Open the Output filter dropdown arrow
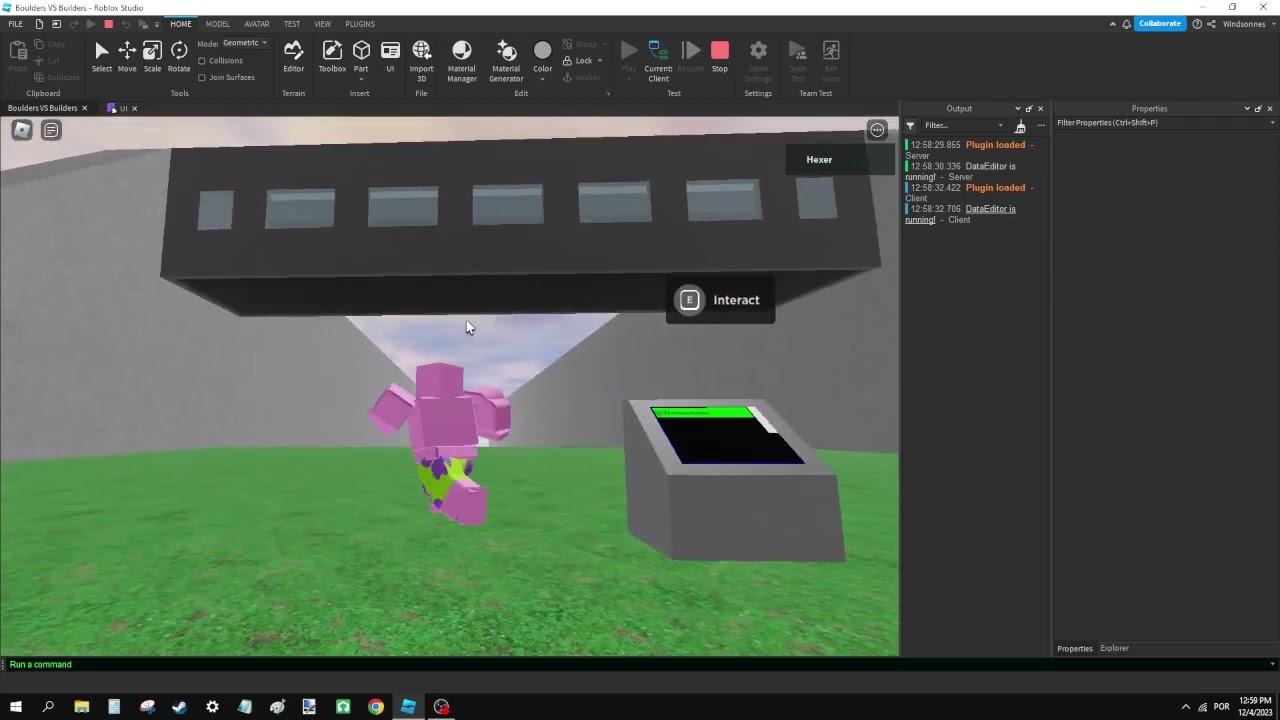This screenshot has width=1280, height=720. (x=1000, y=126)
